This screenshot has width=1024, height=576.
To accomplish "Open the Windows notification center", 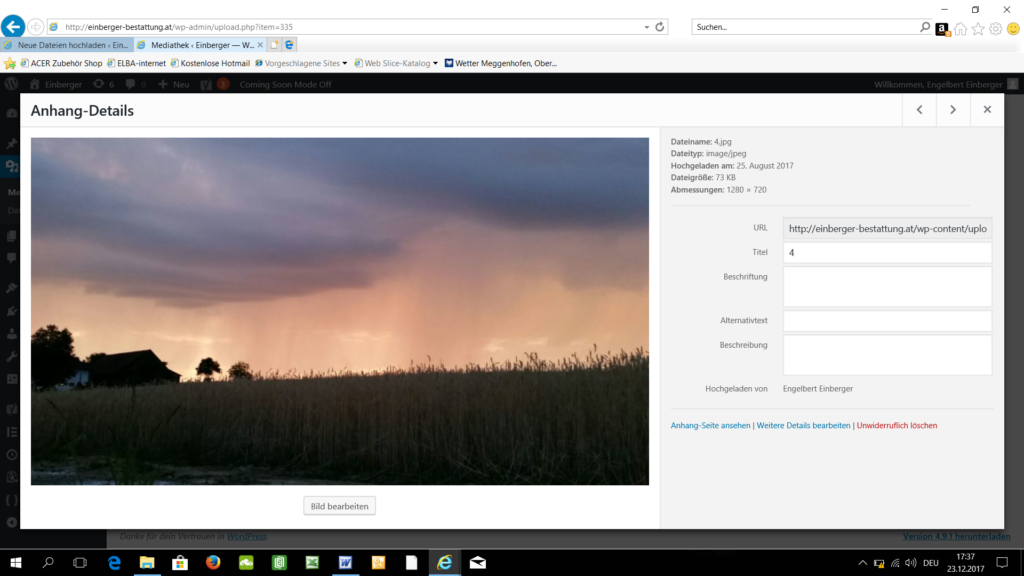I will click(1002, 562).
